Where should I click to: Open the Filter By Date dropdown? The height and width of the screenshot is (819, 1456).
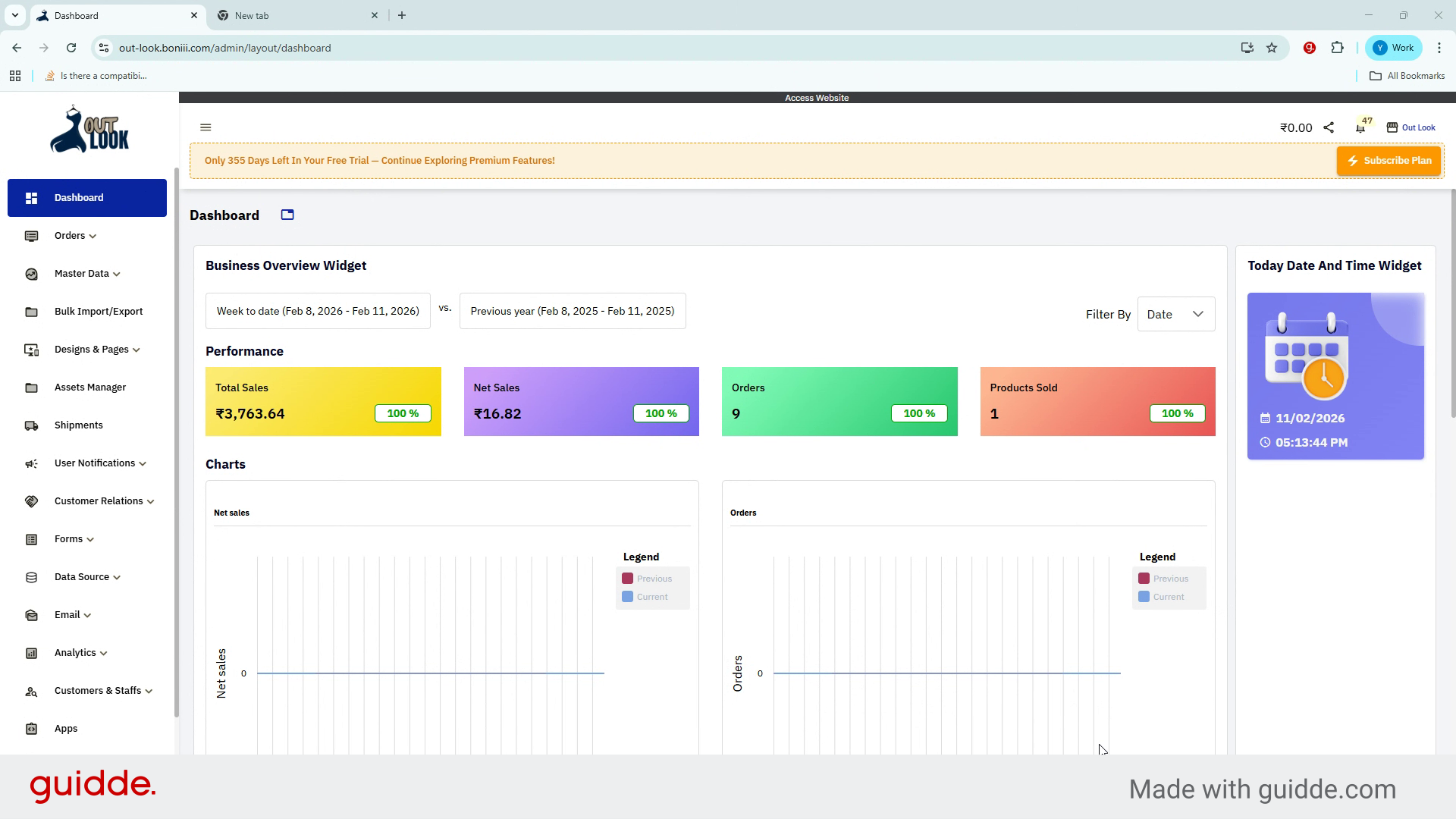[1175, 314]
